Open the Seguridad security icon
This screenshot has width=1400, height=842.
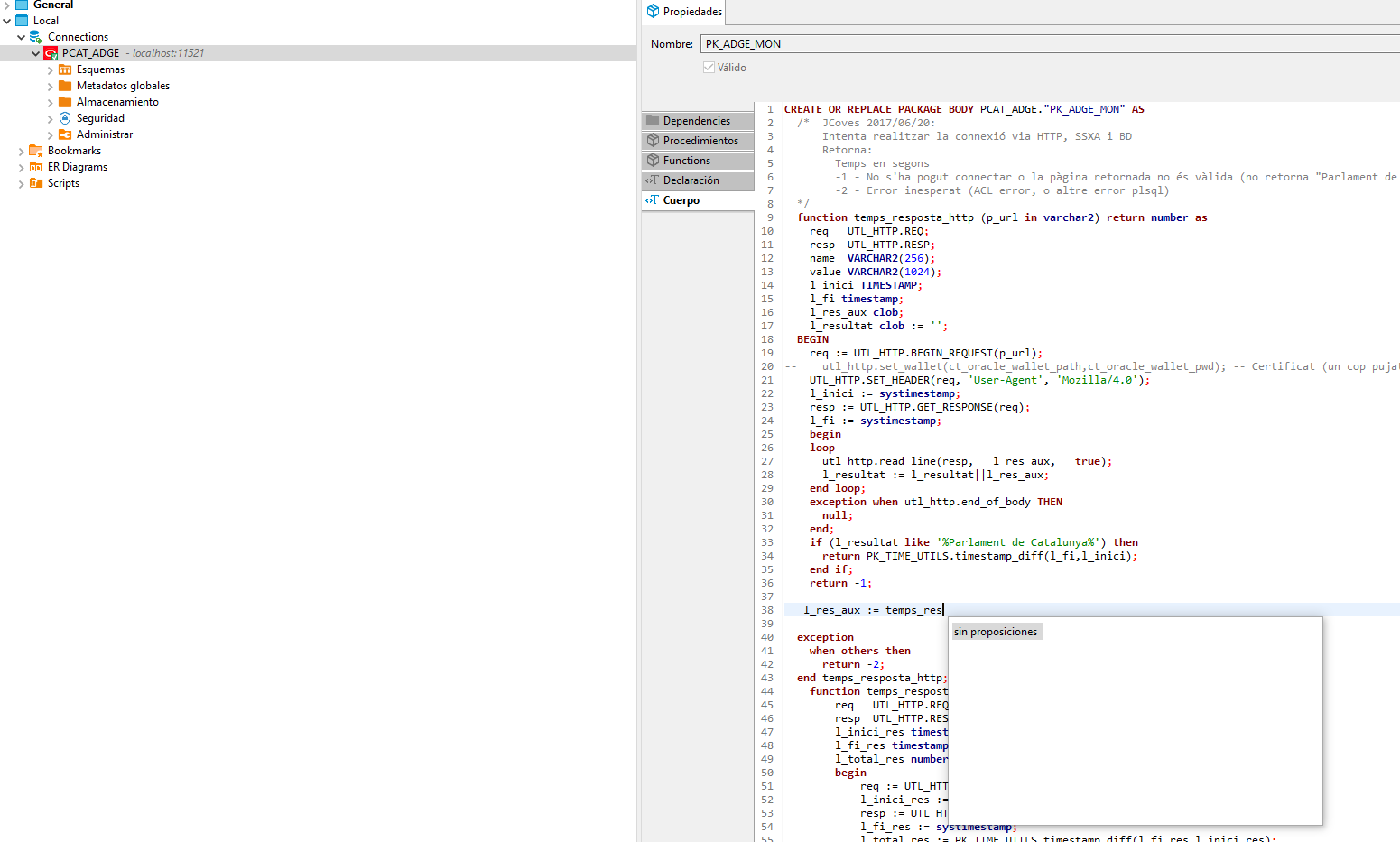tap(65, 117)
